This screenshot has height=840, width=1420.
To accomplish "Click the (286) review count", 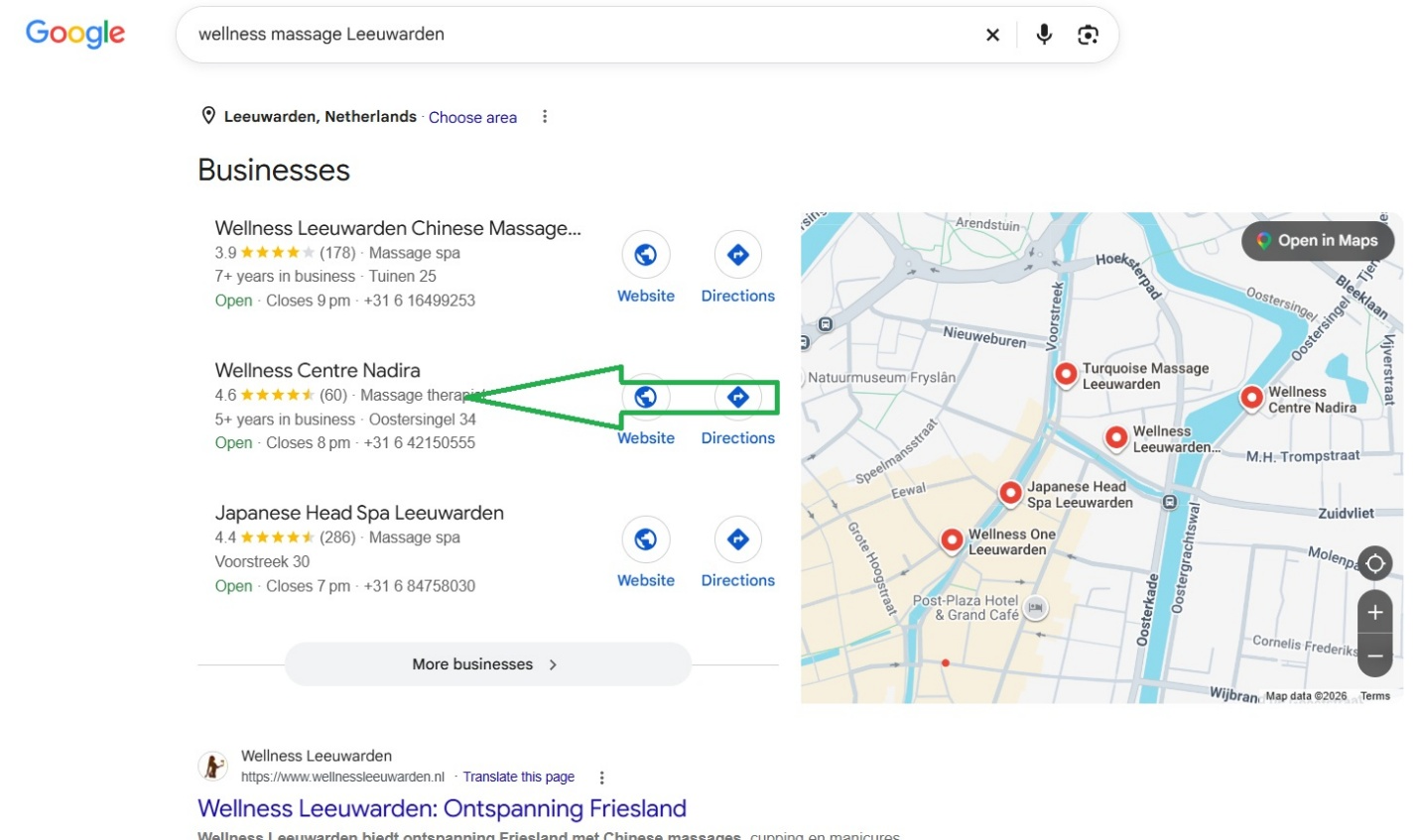I will [337, 538].
